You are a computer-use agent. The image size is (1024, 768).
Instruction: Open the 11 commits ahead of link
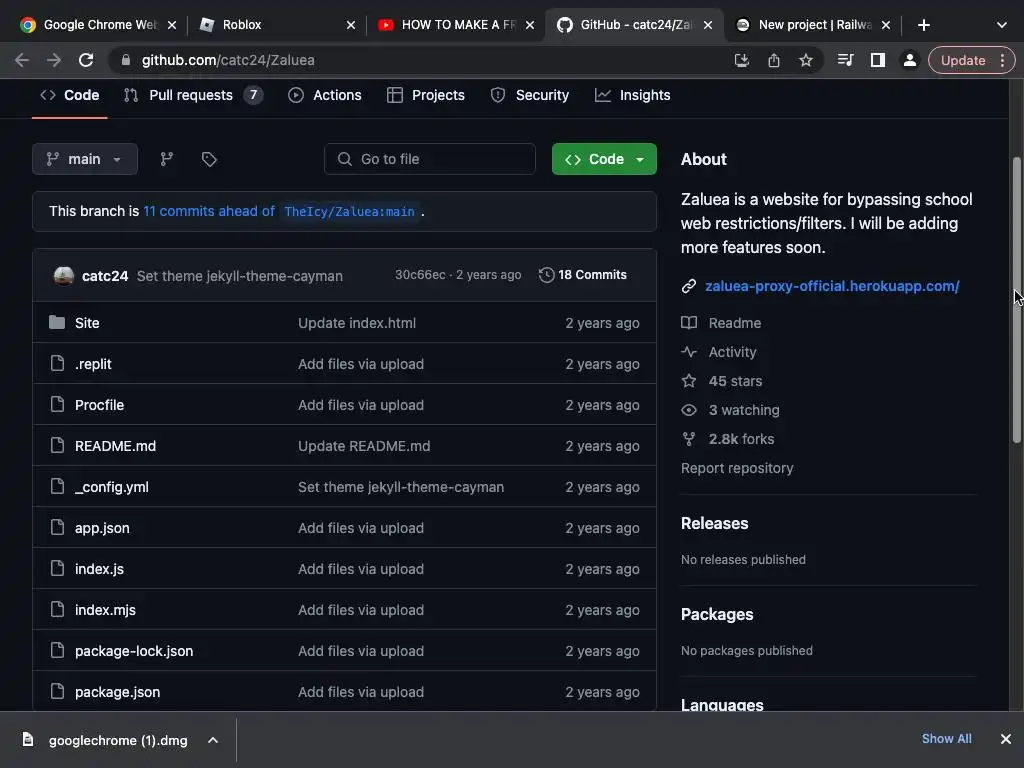(209, 211)
